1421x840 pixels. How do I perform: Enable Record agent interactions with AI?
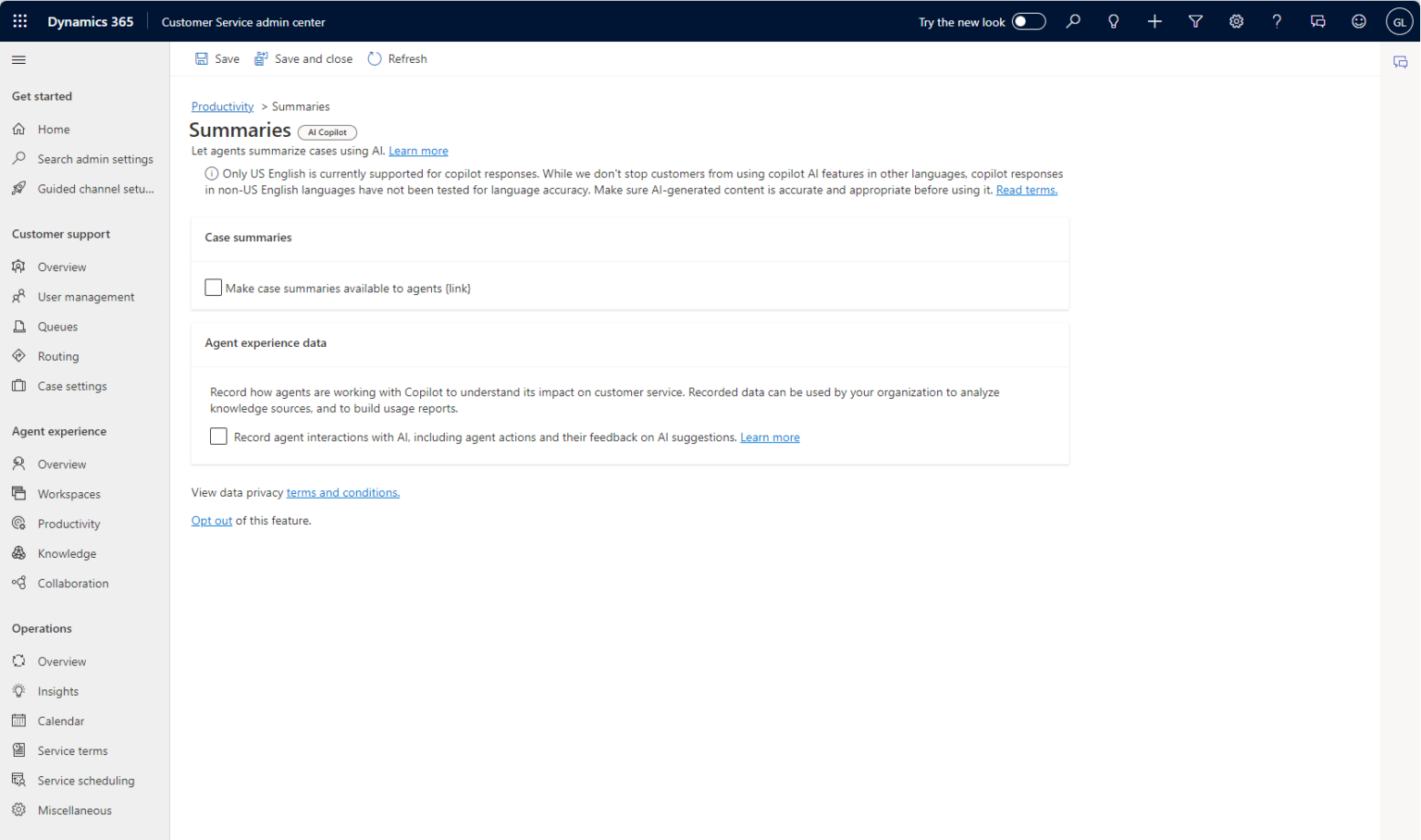(218, 436)
